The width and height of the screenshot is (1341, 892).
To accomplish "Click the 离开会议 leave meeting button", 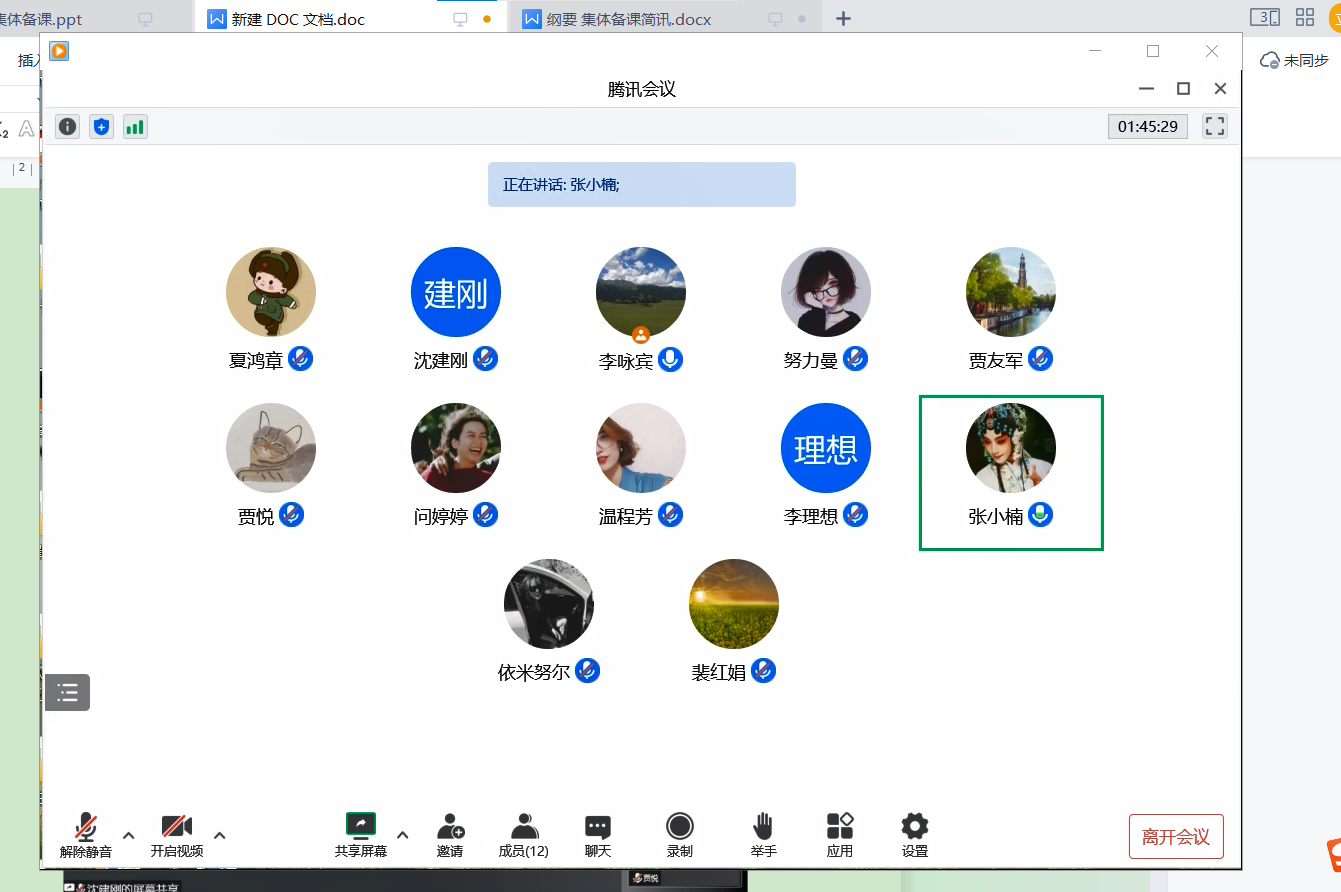I will (1176, 837).
